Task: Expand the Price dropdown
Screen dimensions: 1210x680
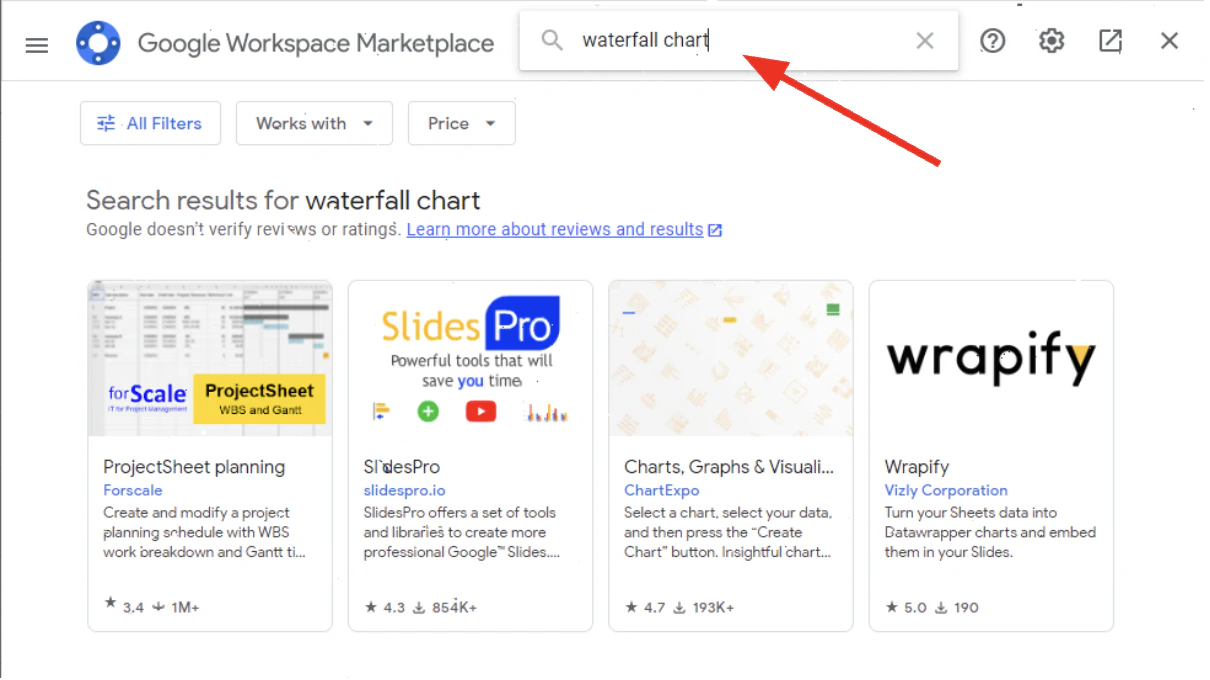Action: (462, 123)
